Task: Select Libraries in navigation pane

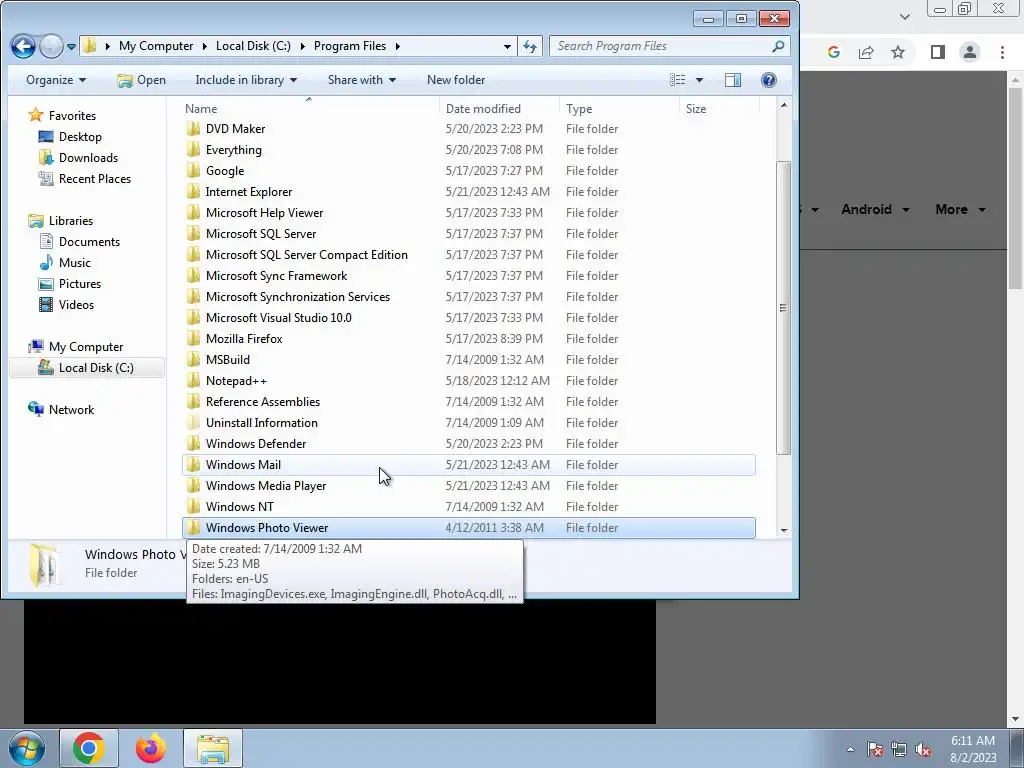Action: (x=71, y=221)
